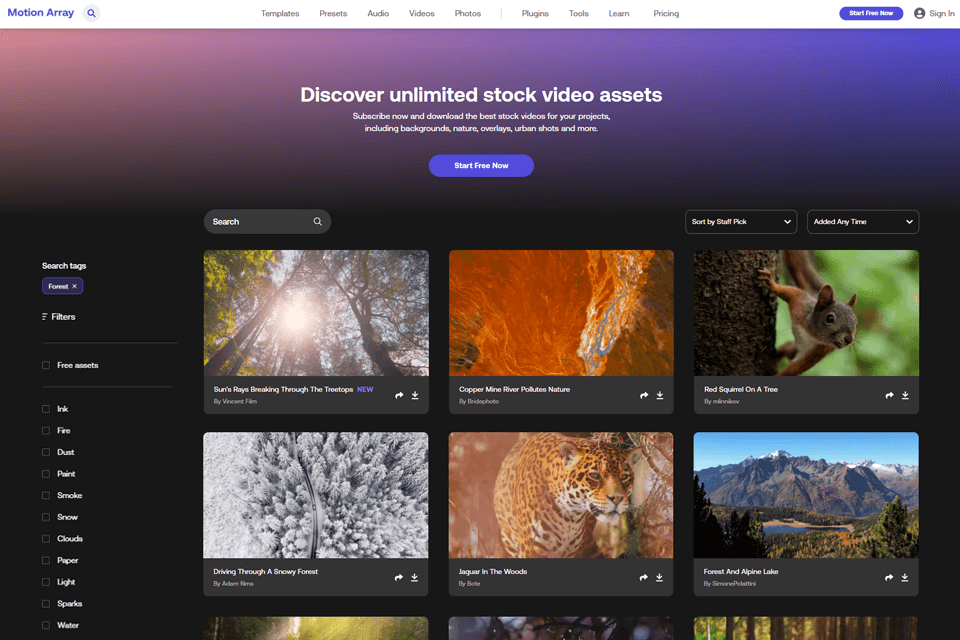This screenshot has height=640, width=960.
Task: Open the header search magnifier icon
Action: 91,13
